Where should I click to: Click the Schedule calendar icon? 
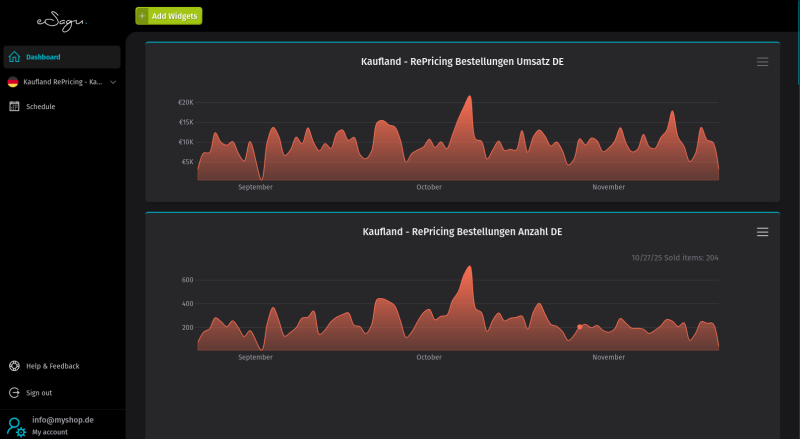[14, 106]
